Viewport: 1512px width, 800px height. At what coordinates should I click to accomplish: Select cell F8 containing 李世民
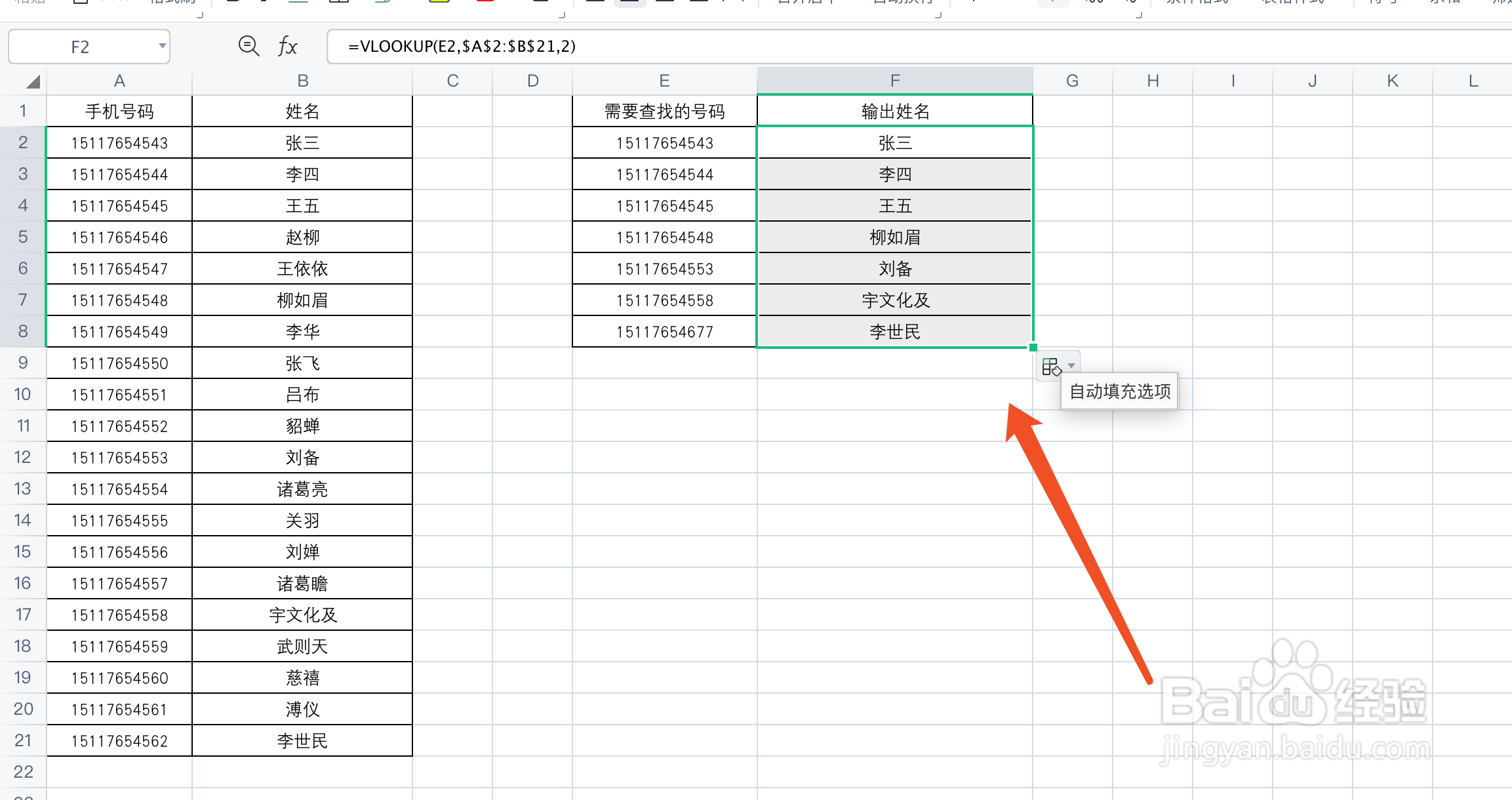895,332
